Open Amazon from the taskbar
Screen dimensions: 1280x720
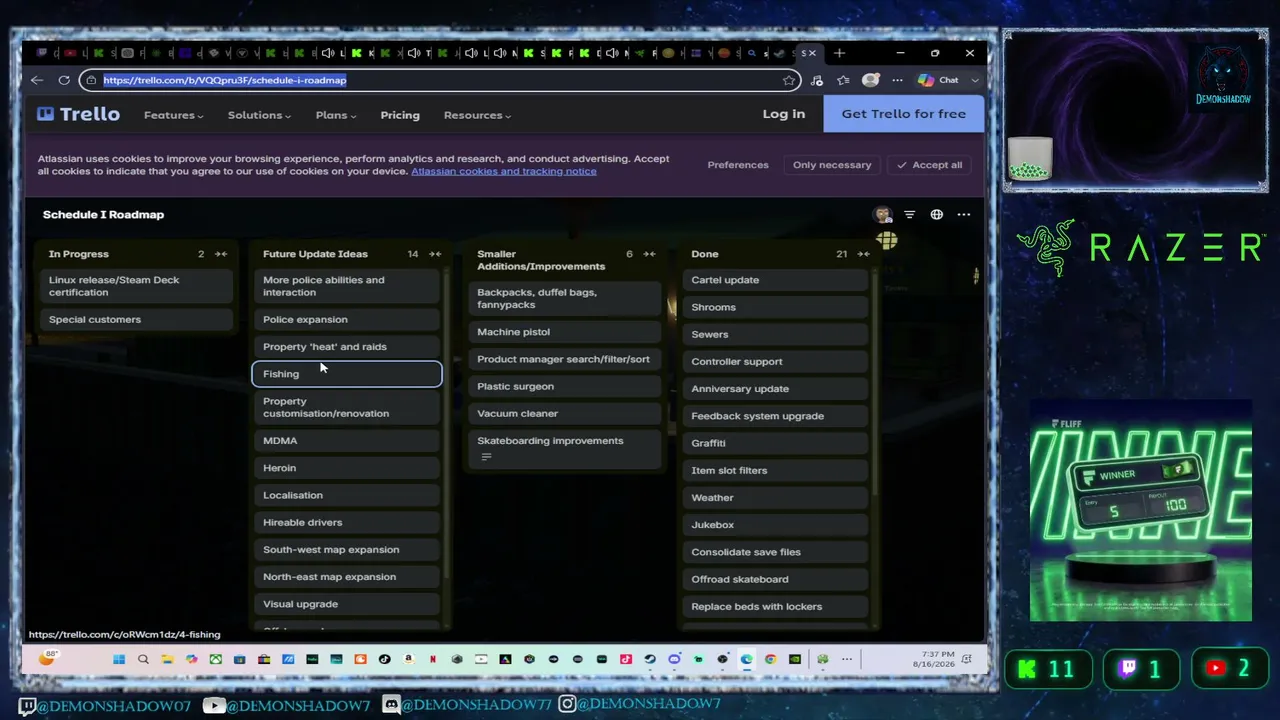tap(408, 659)
